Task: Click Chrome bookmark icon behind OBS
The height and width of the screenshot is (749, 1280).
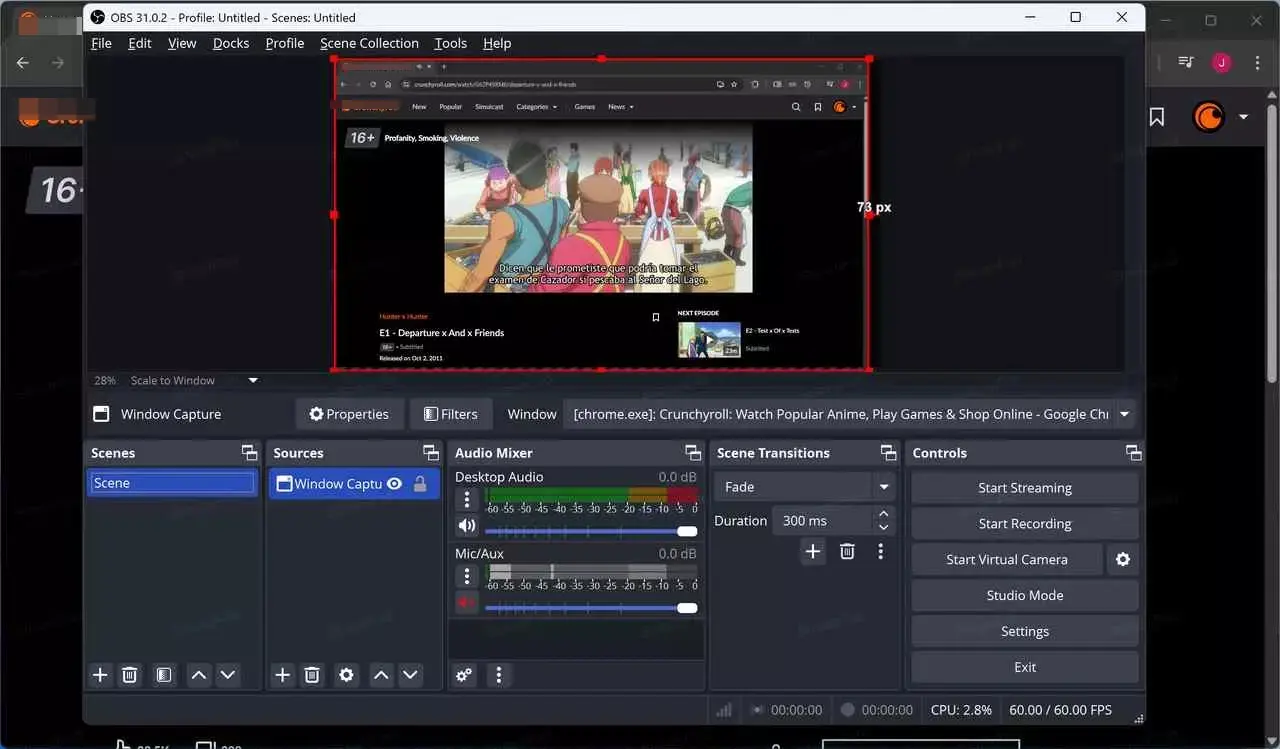Action: [x=1157, y=117]
